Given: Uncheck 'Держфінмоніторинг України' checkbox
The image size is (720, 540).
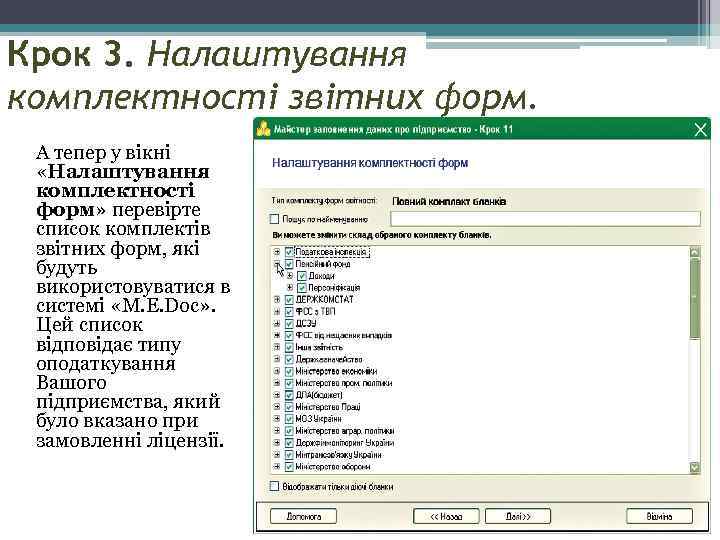Looking at the screenshot, I should 289,443.
